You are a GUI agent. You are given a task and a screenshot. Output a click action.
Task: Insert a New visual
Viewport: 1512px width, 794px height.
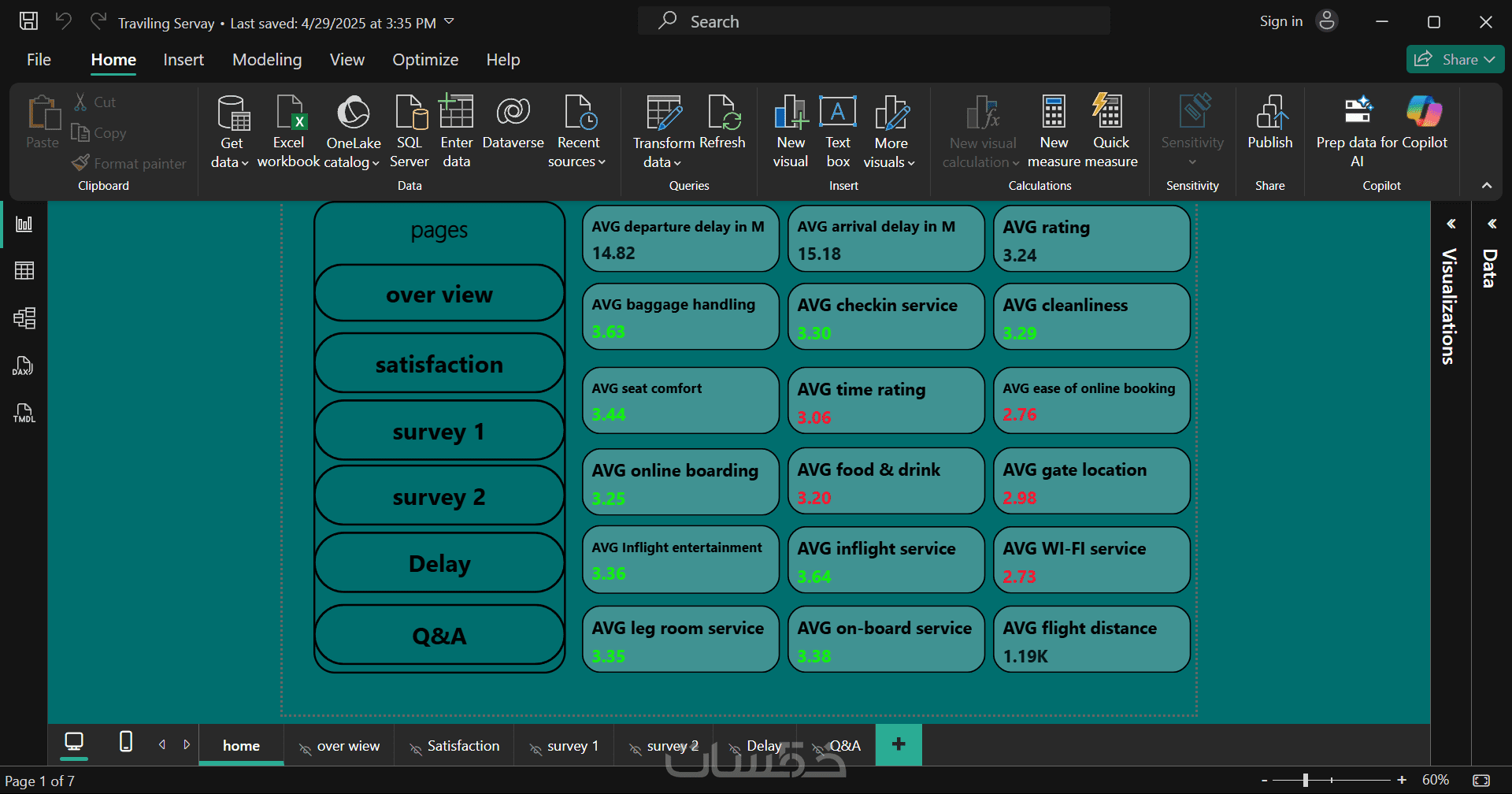click(x=791, y=131)
